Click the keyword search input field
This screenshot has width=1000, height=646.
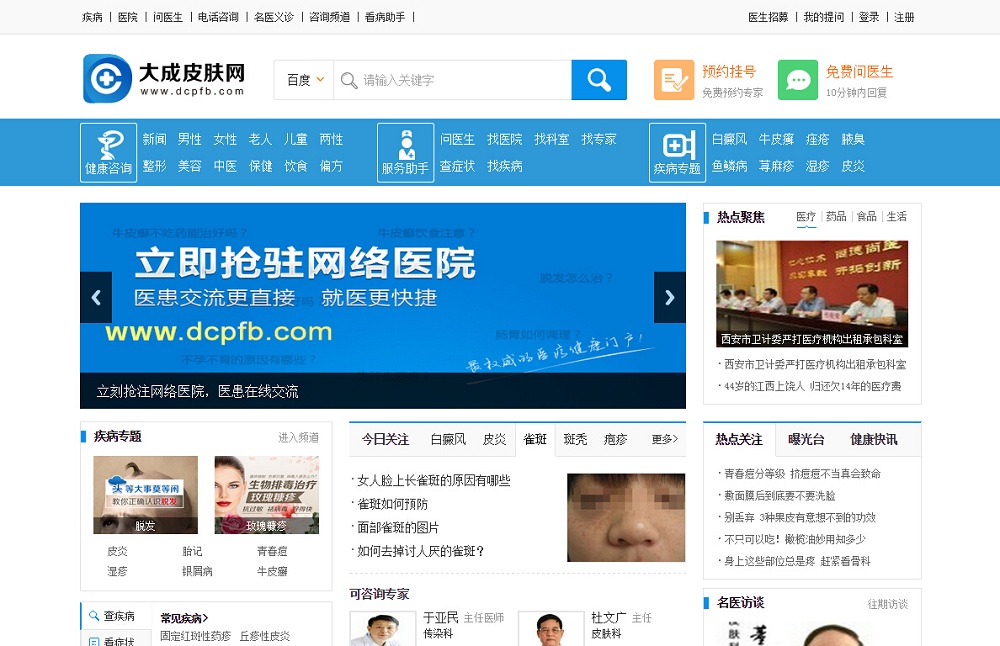452,80
